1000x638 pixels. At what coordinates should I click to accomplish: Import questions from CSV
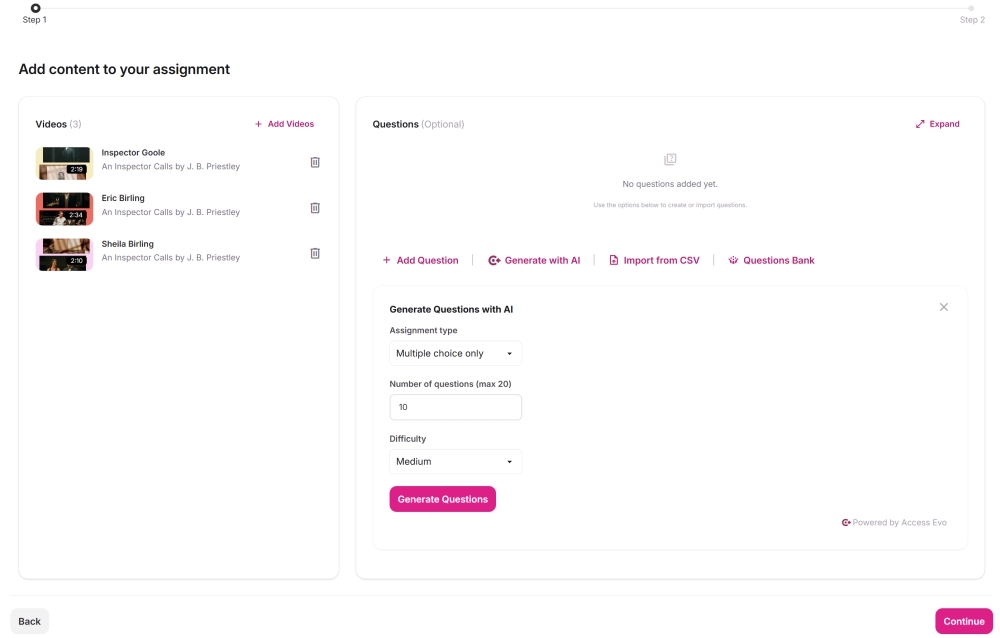pos(654,260)
